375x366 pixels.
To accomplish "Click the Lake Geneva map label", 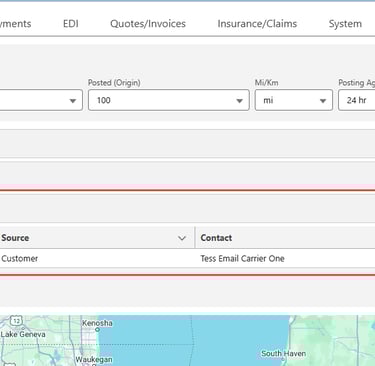I will tap(23, 334).
